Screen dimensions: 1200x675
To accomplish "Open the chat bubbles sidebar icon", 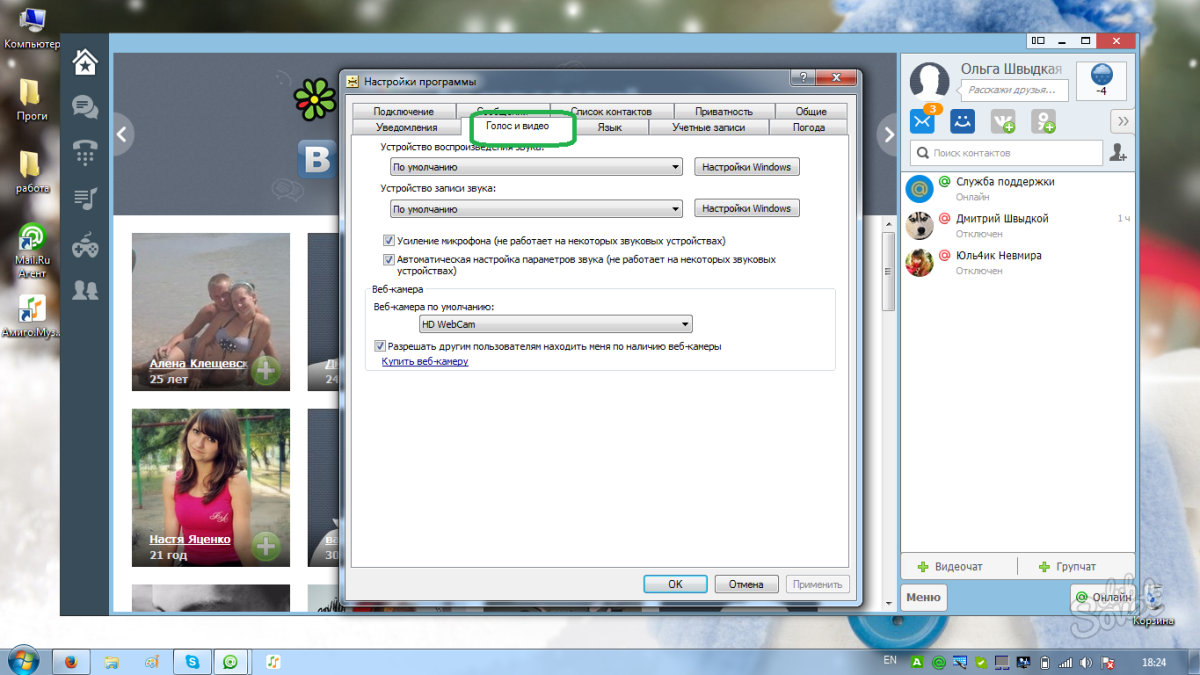I will pos(86,108).
